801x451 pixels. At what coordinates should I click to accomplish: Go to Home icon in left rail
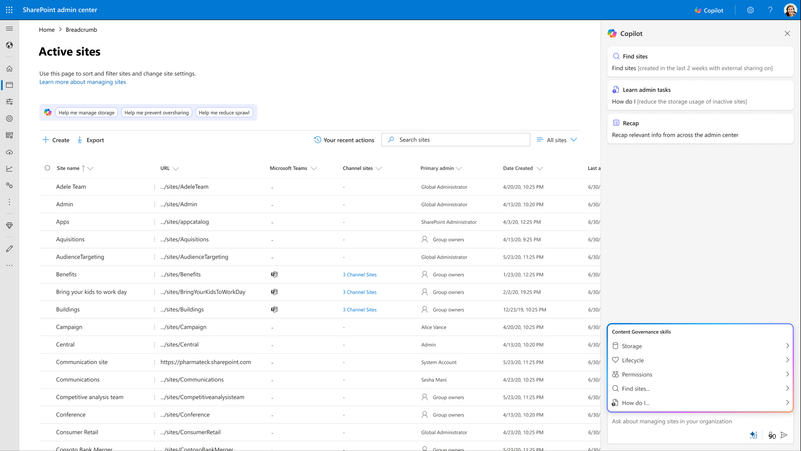coord(9,68)
